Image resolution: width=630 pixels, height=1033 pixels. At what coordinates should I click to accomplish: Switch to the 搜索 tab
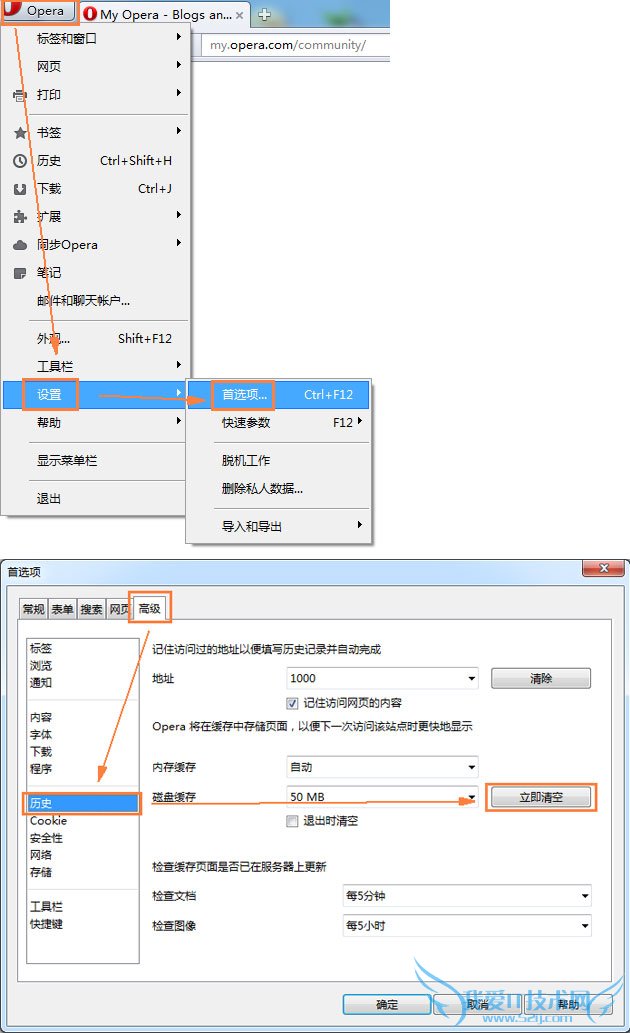click(x=92, y=609)
